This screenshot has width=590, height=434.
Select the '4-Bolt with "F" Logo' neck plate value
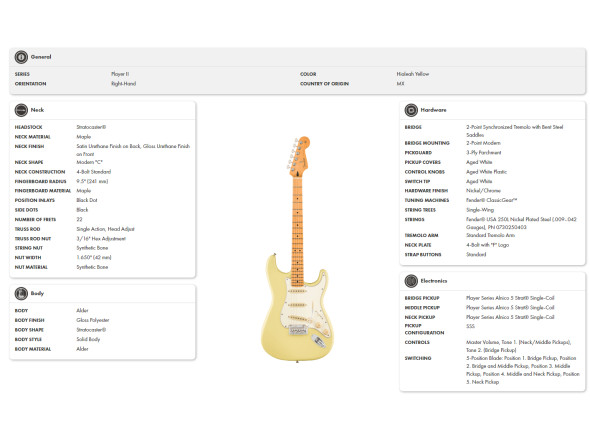[x=488, y=245]
